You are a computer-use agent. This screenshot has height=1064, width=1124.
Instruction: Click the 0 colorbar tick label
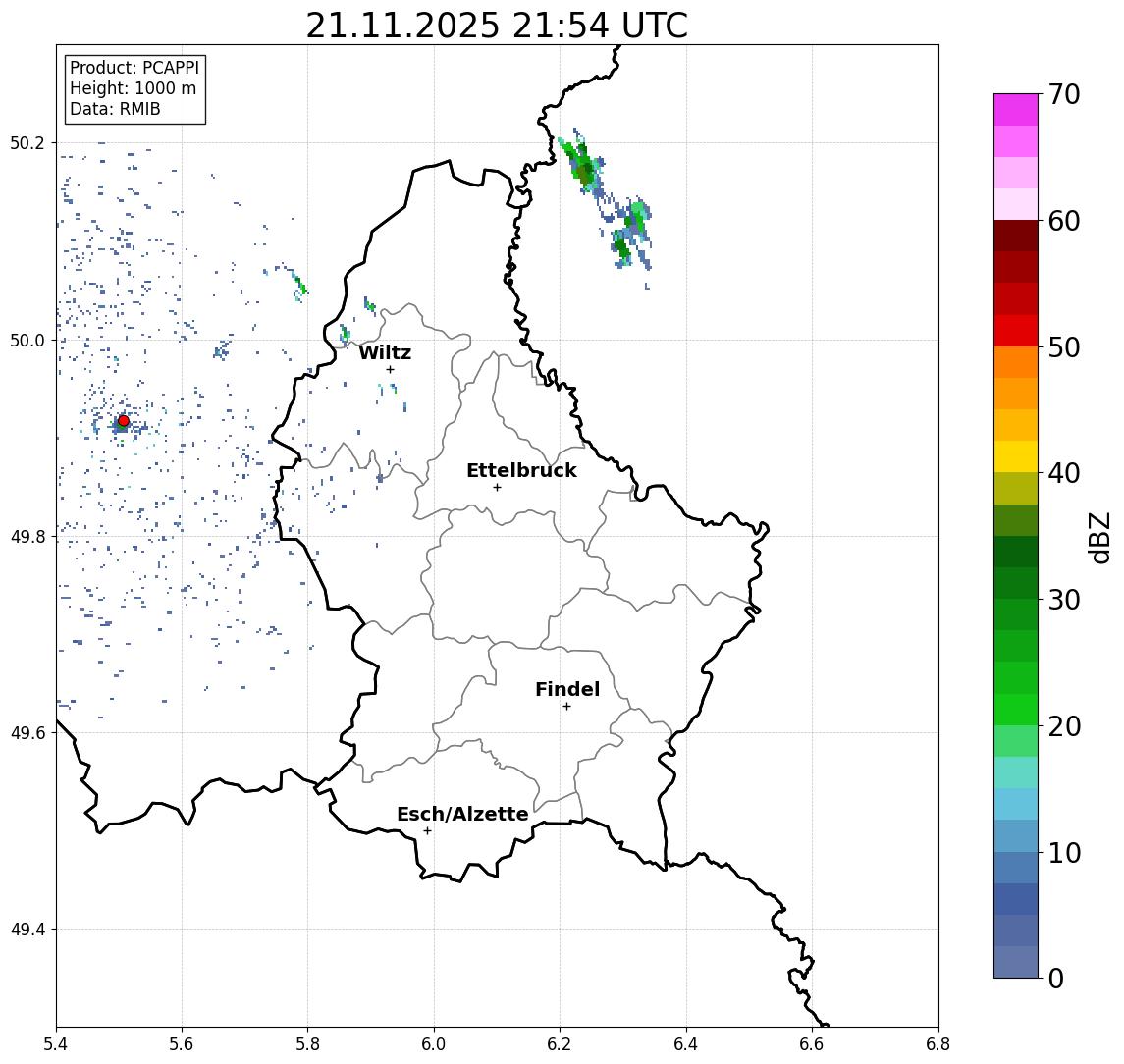1056,978
